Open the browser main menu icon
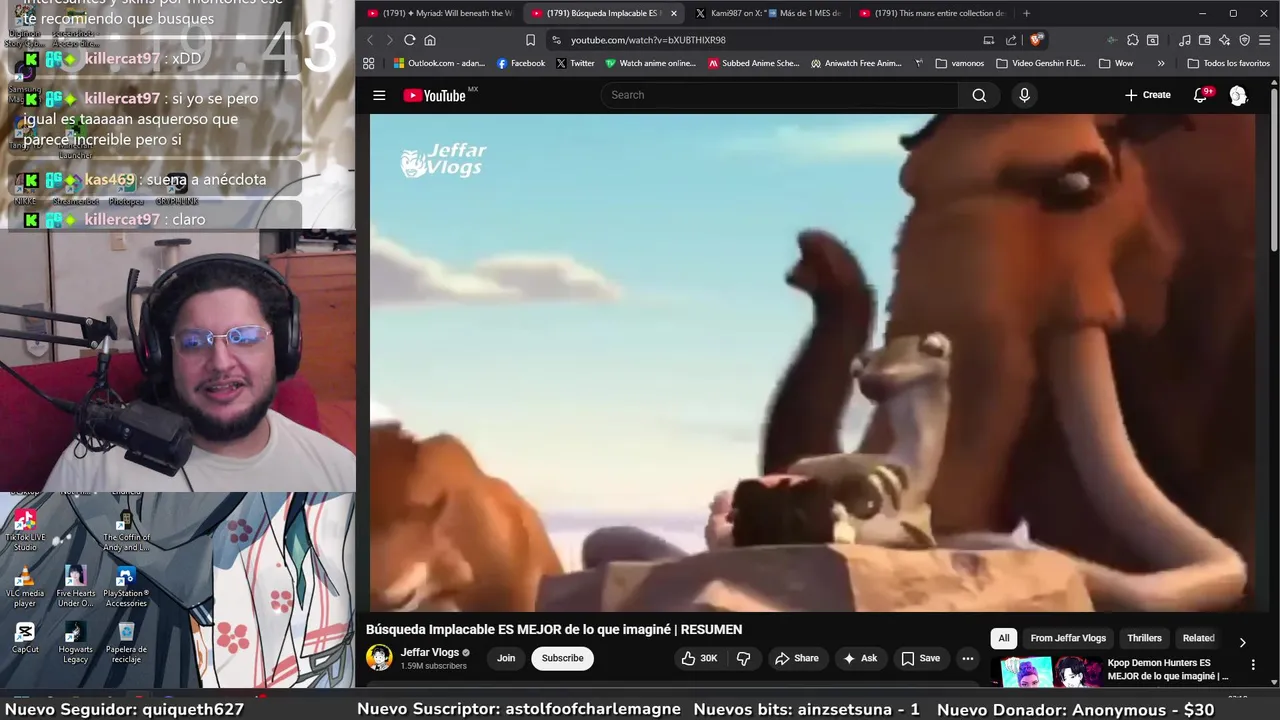 (1265, 40)
